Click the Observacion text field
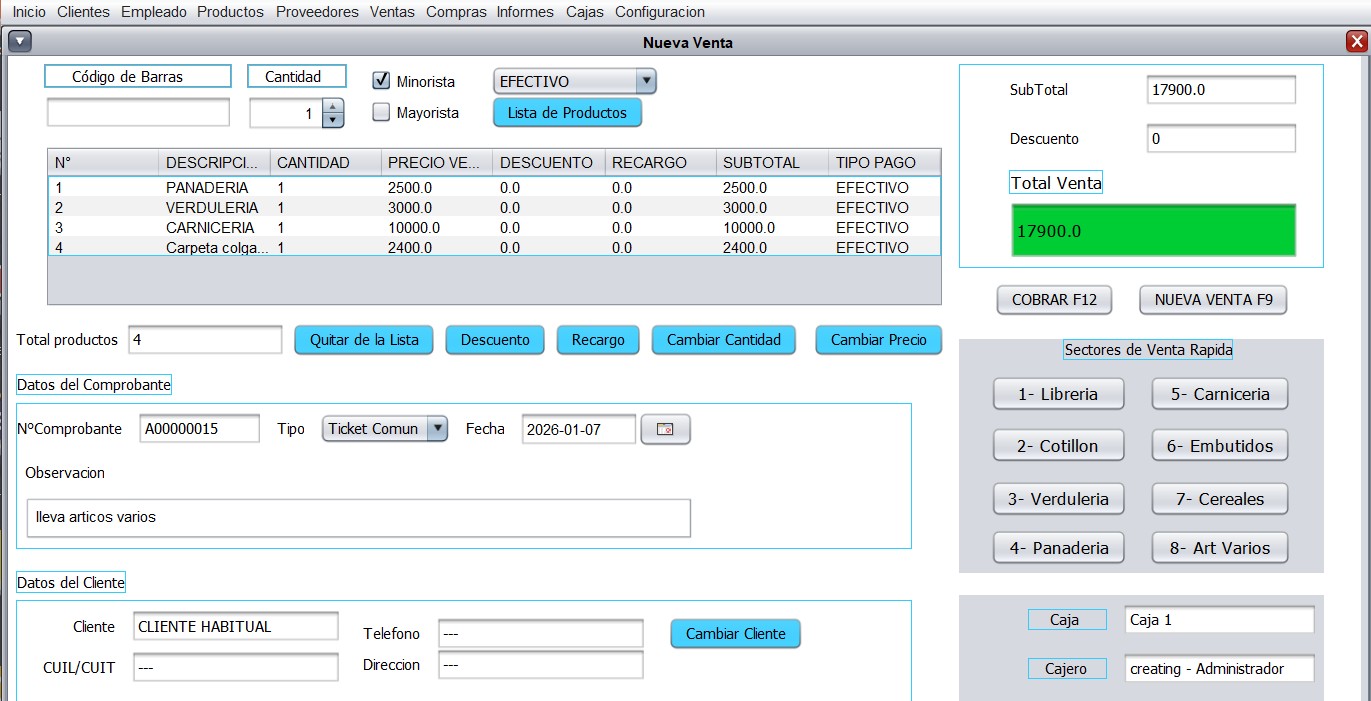 (358, 518)
